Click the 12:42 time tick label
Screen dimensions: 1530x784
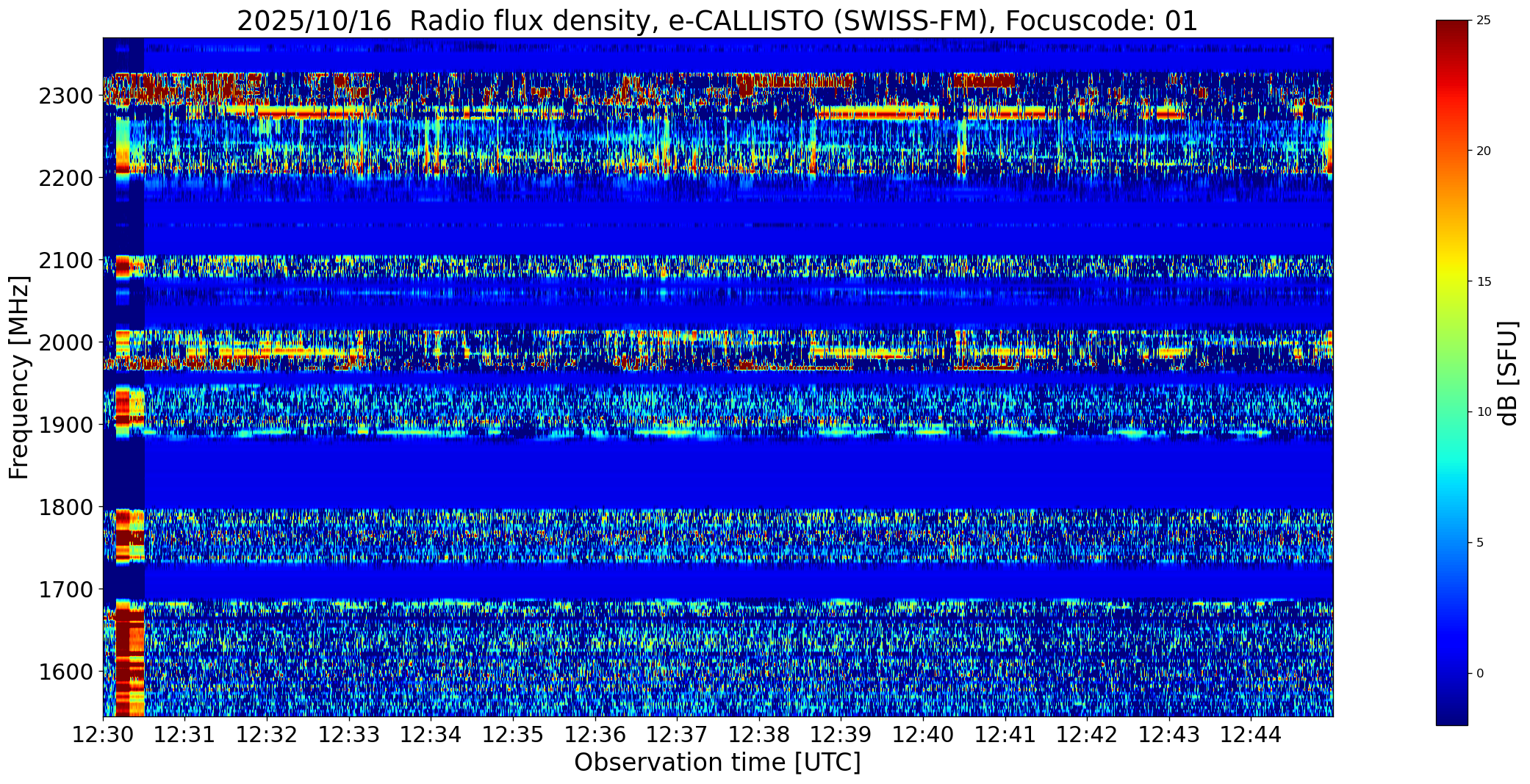[x=1087, y=735]
